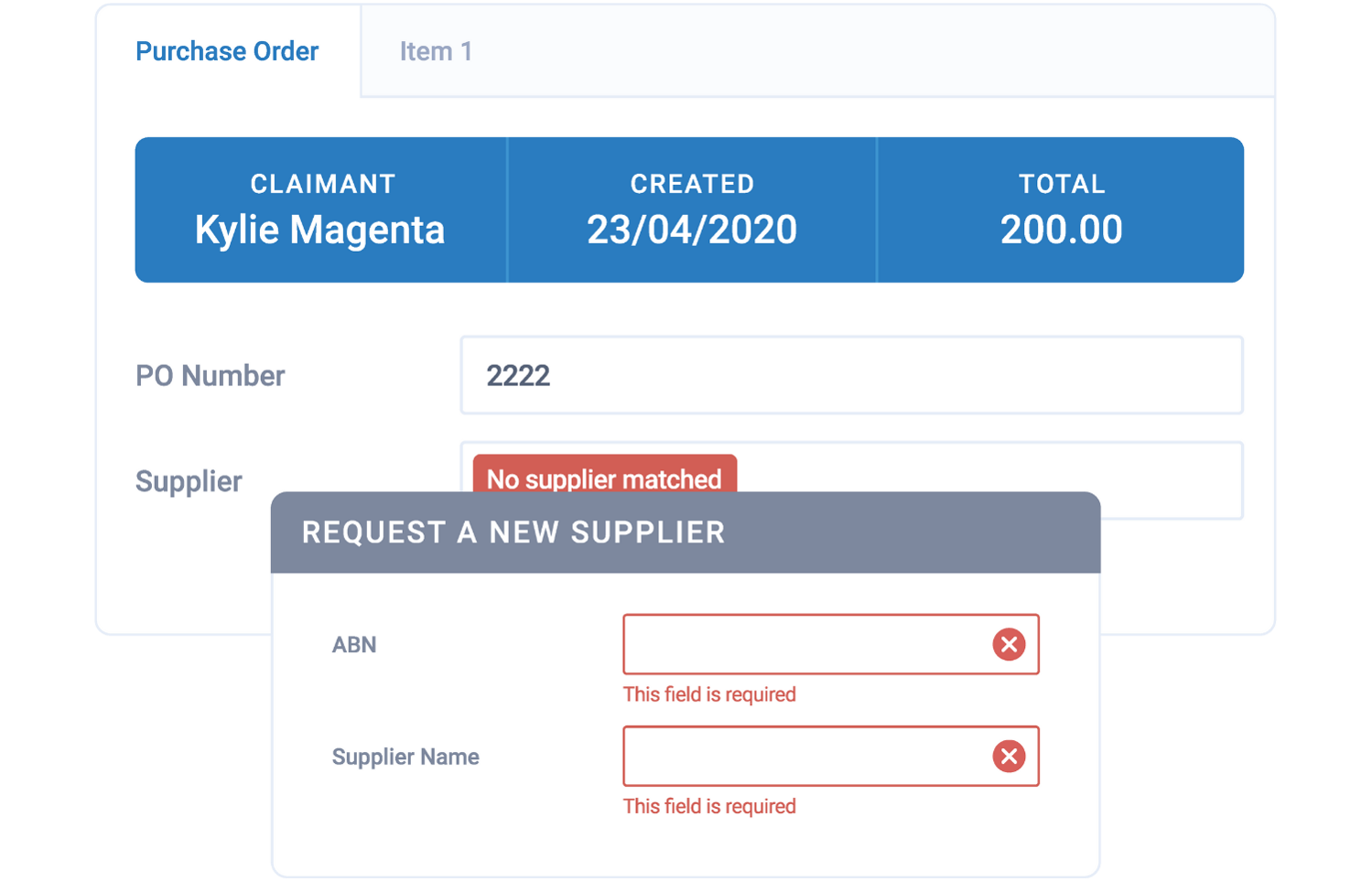Click the No supplier matched red tag

pyautogui.click(x=604, y=476)
